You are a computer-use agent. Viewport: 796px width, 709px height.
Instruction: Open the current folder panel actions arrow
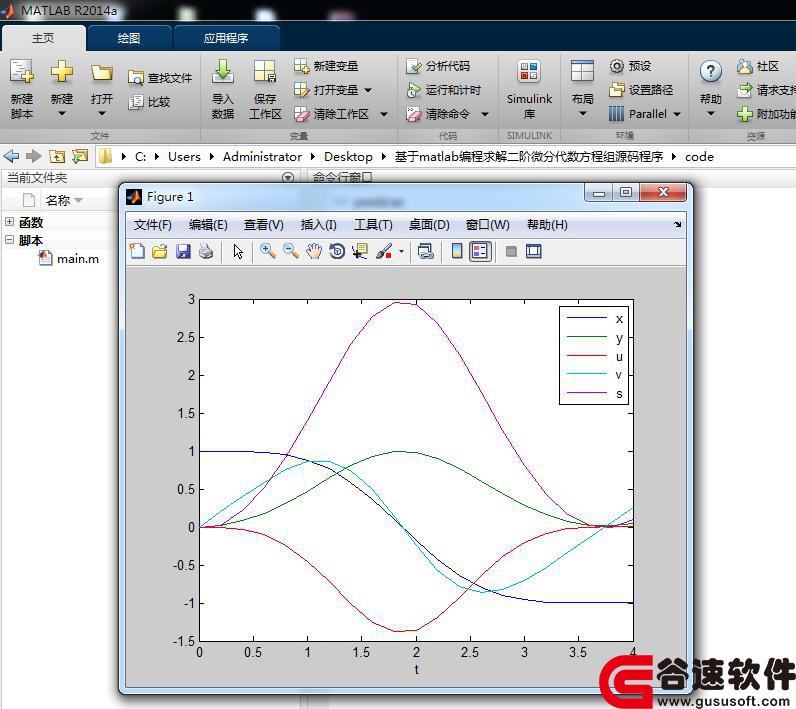click(288, 178)
